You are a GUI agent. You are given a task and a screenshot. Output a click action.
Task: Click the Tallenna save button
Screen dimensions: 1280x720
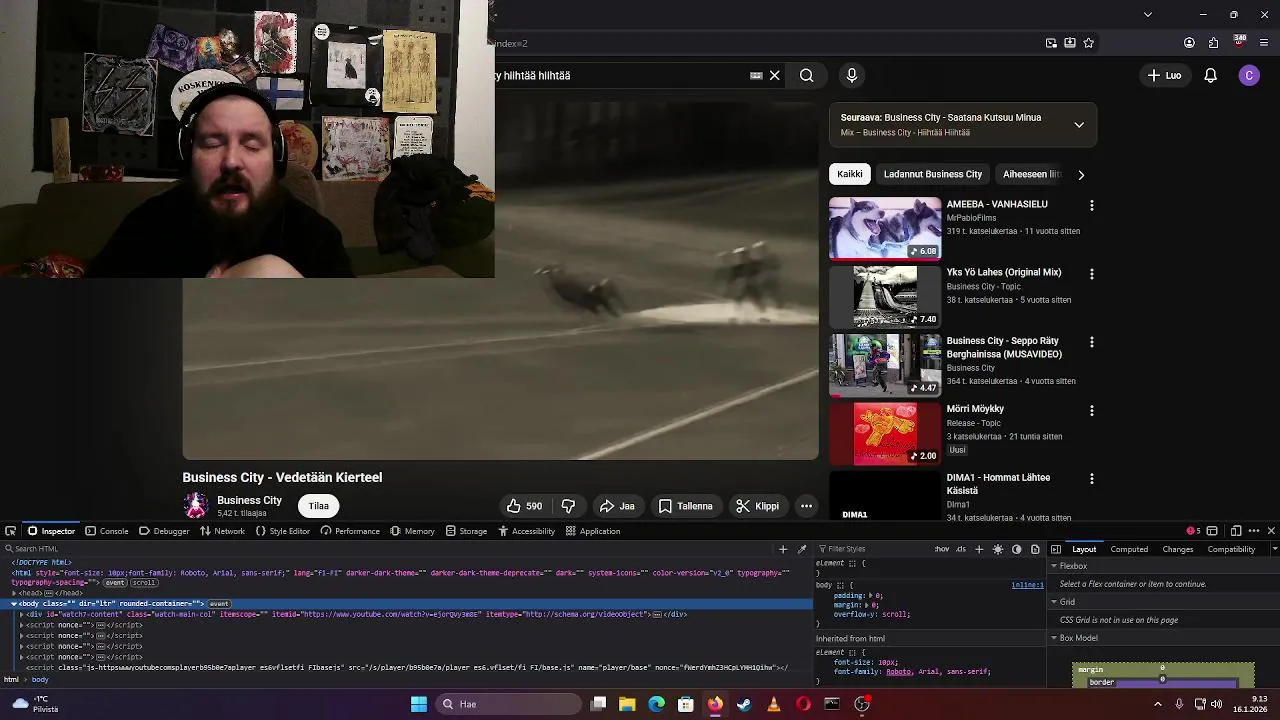click(x=686, y=506)
